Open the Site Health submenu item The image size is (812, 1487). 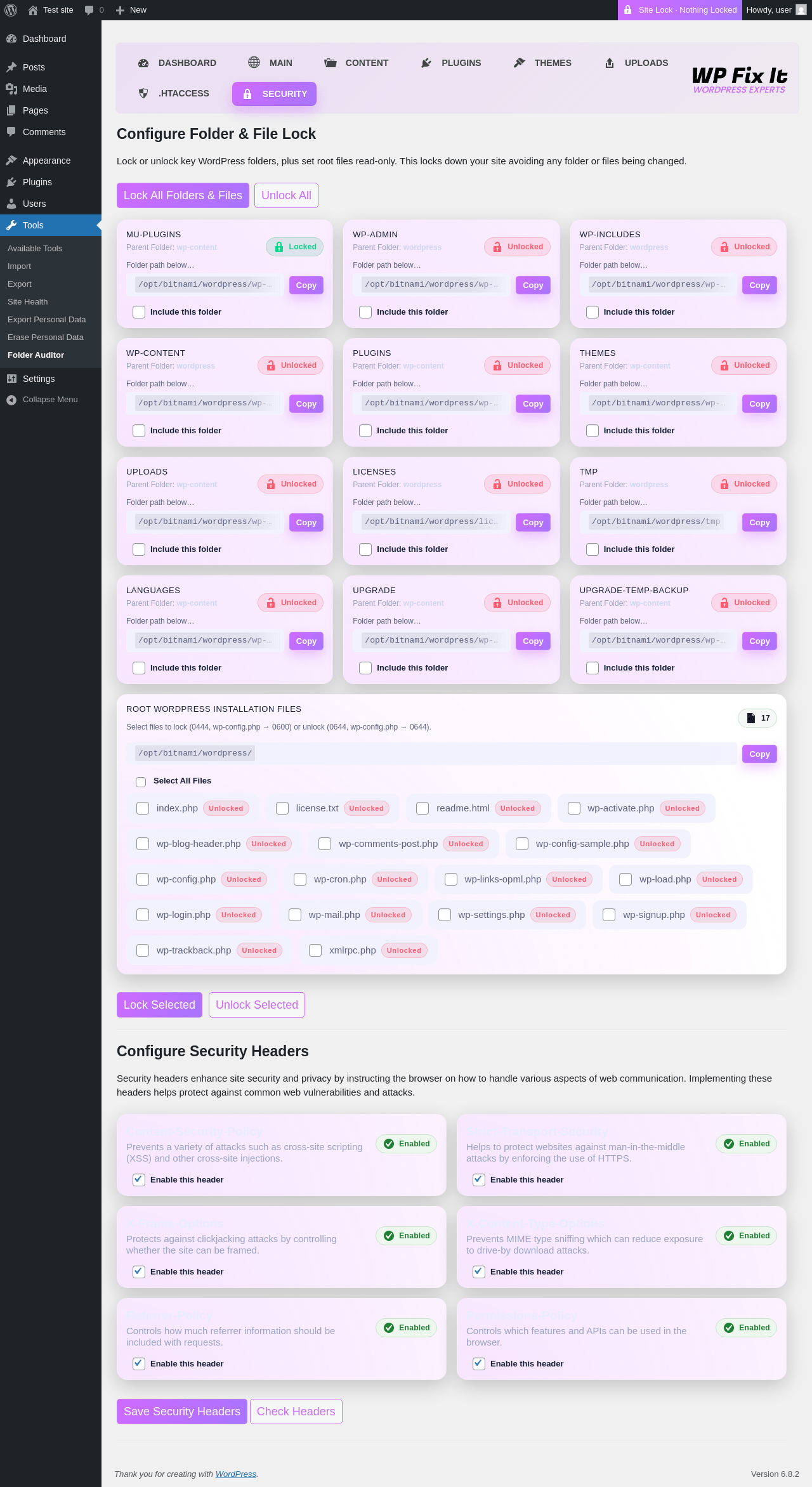[28, 302]
